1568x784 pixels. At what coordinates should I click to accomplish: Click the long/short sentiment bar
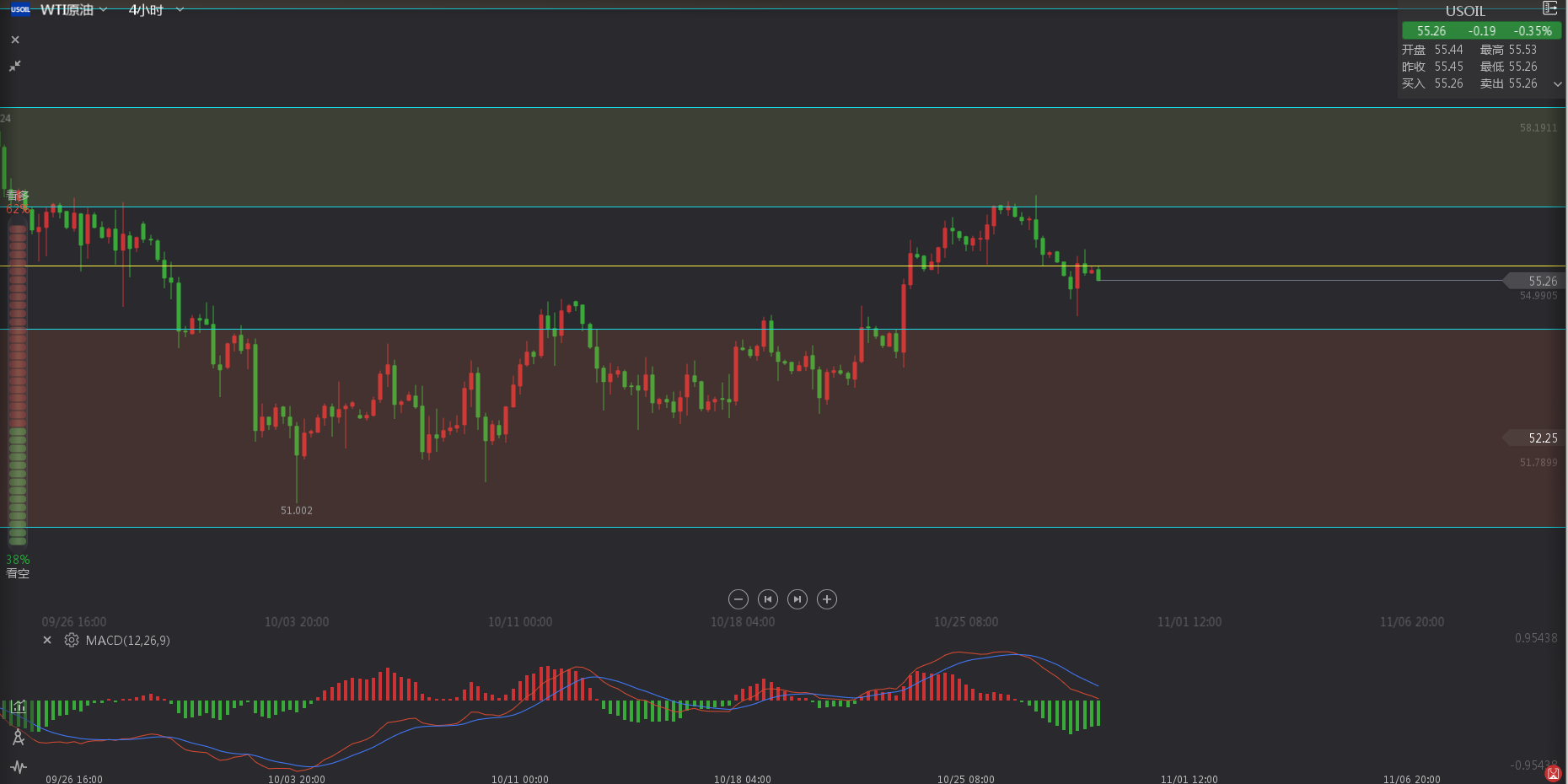click(18, 384)
